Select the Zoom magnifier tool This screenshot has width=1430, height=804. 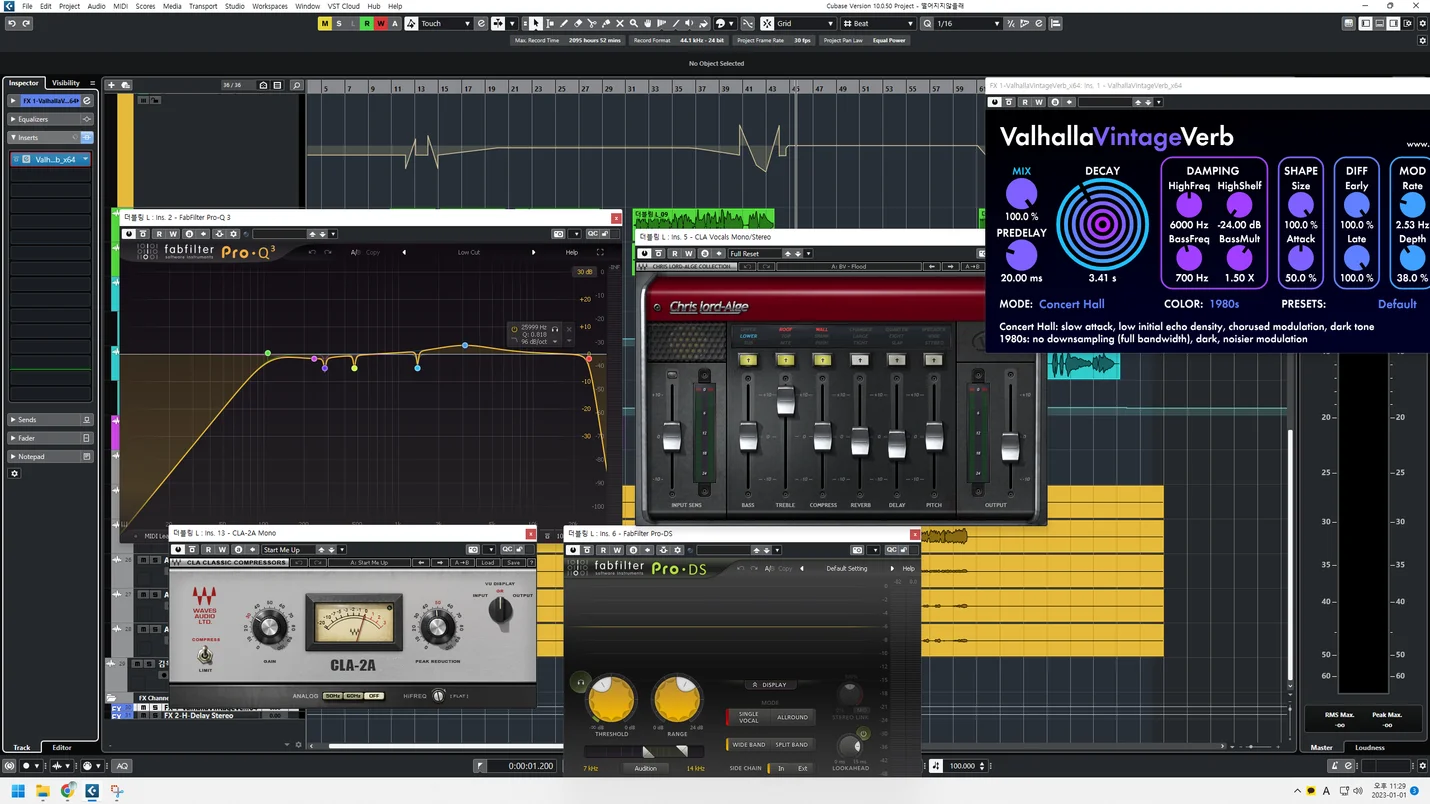pyautogui.click(x=634, y=23)
